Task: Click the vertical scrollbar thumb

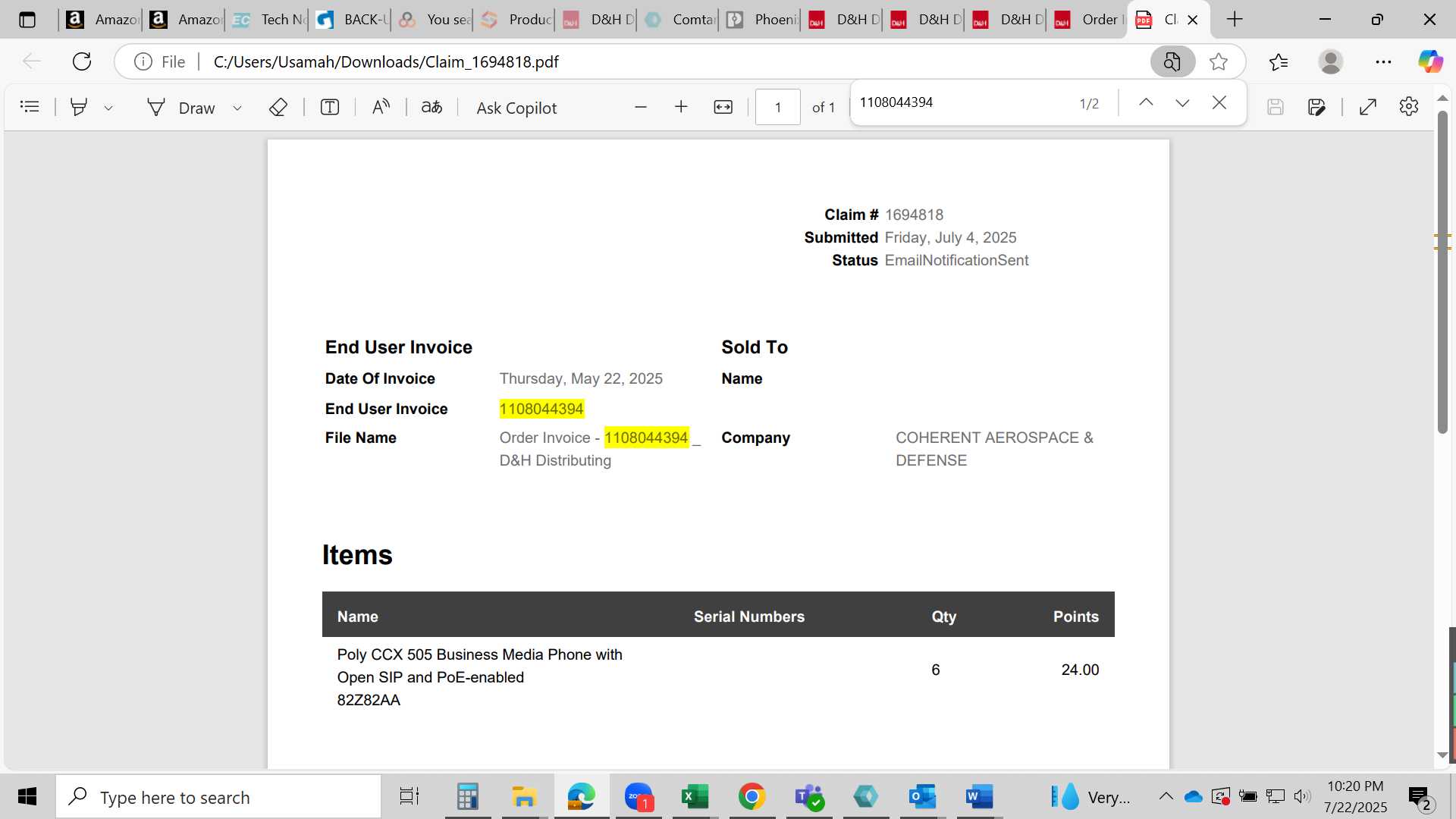Action: point(1442,271)
